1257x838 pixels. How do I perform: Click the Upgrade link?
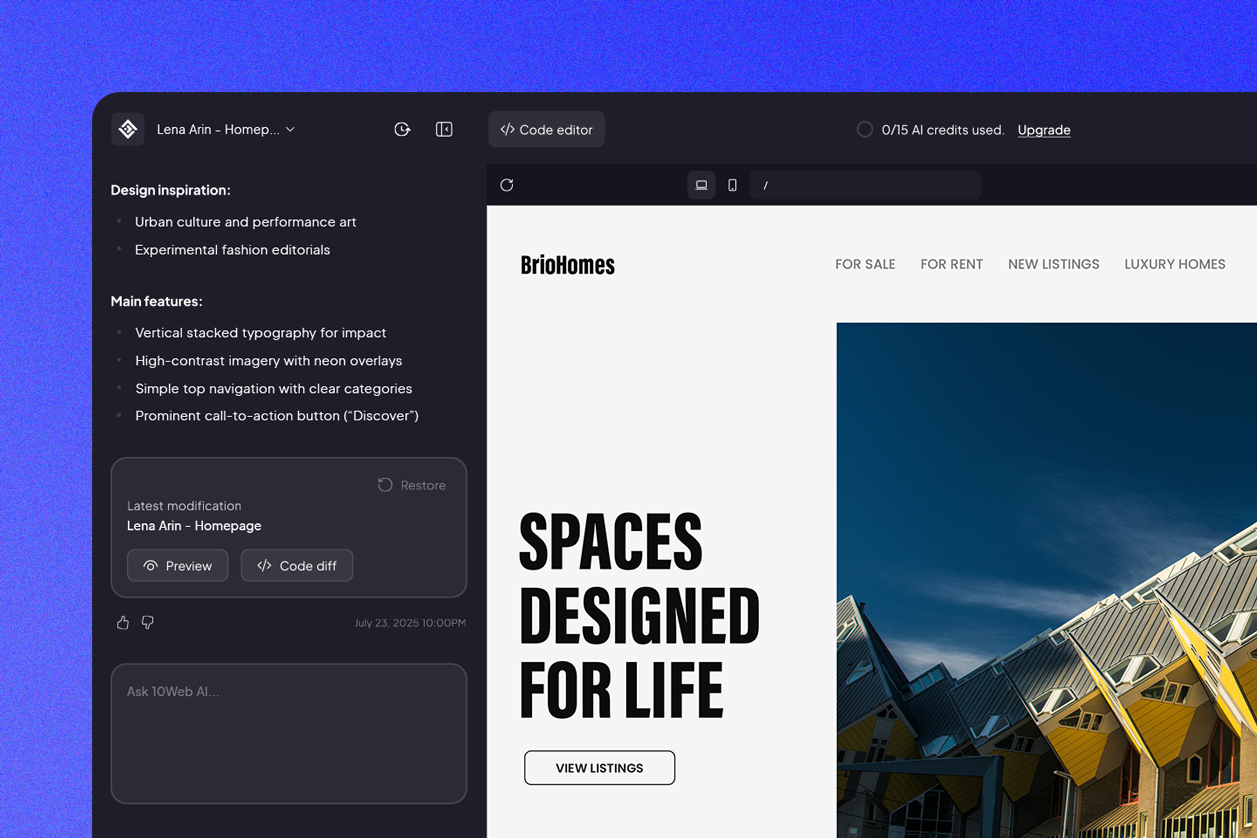click(x=1044, y=129)
